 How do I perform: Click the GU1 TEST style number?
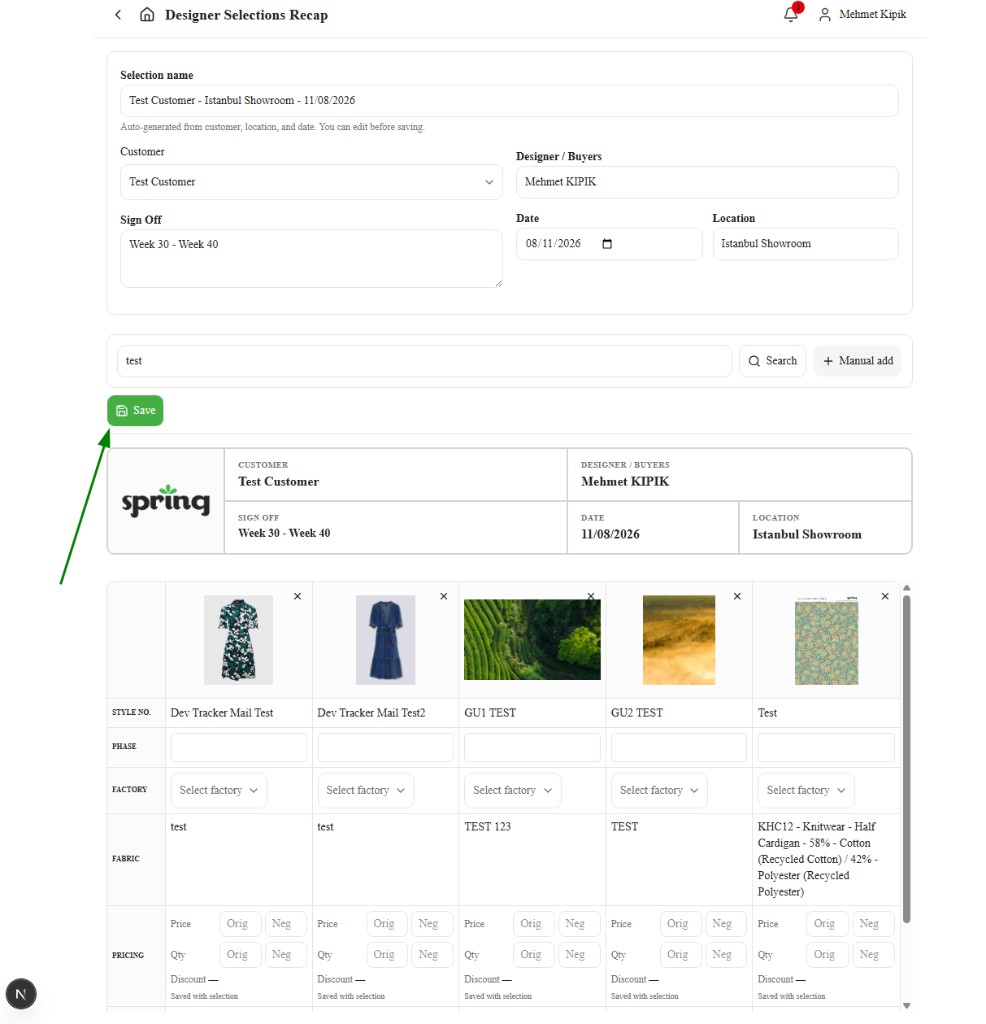click(490, 712)
